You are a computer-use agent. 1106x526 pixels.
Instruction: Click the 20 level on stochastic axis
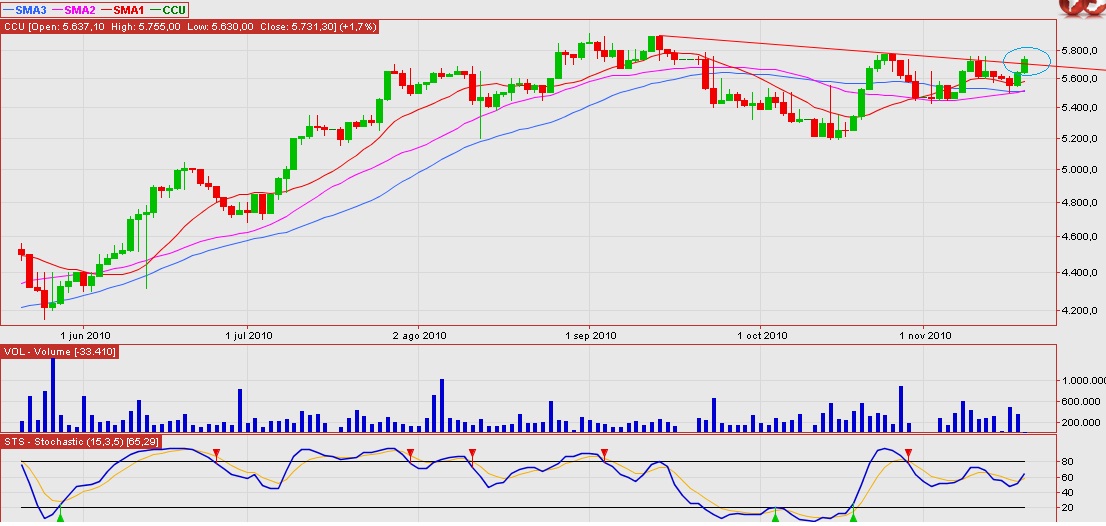pos(1067,508)
